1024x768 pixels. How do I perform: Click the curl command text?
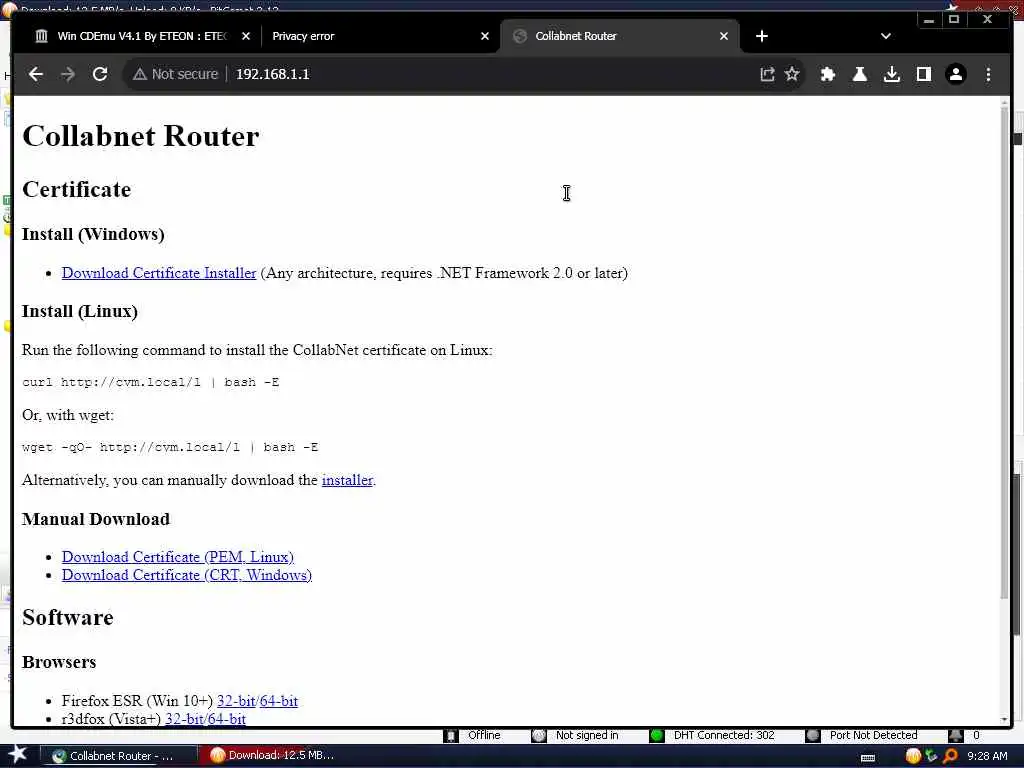click(x=150, y=382)
